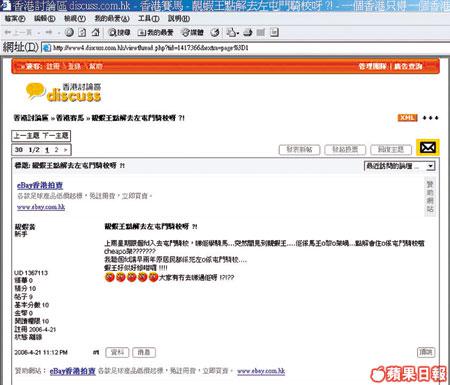The image size is (450, 385).
Task: Click the management team link in the orange bar
Action: click(x=372, y=66)
